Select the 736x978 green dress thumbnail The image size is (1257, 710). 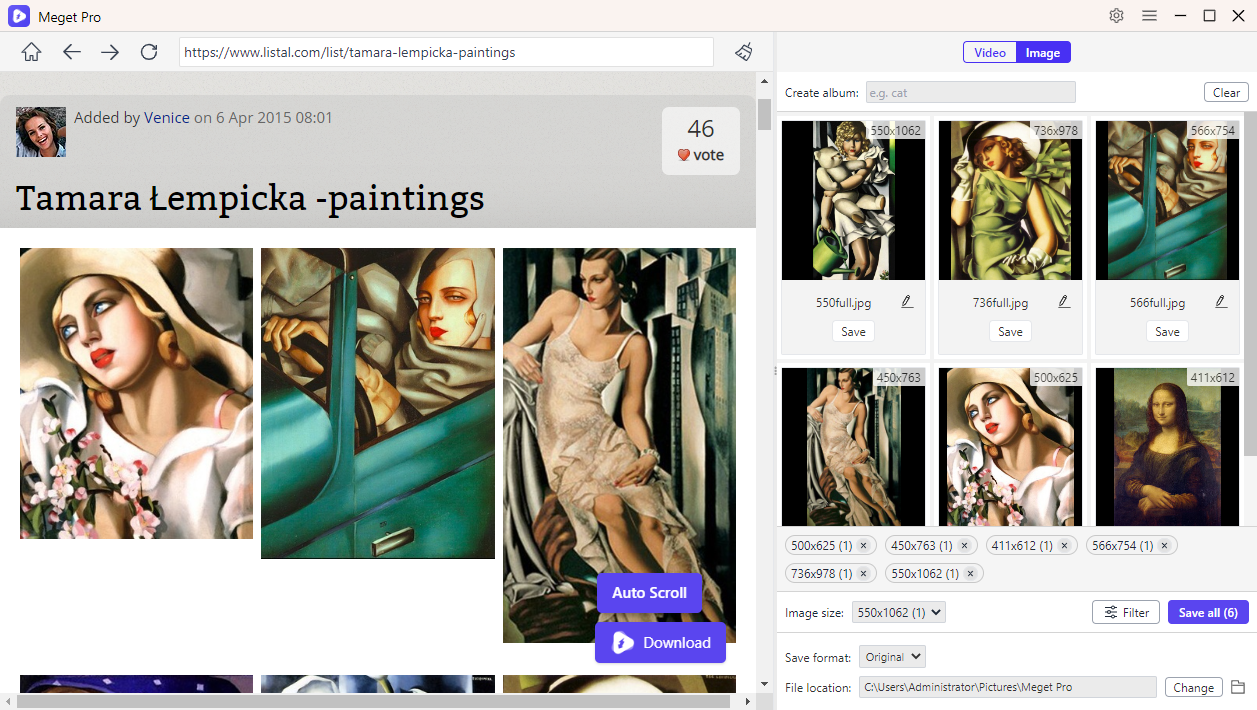tap(1010, 200)
